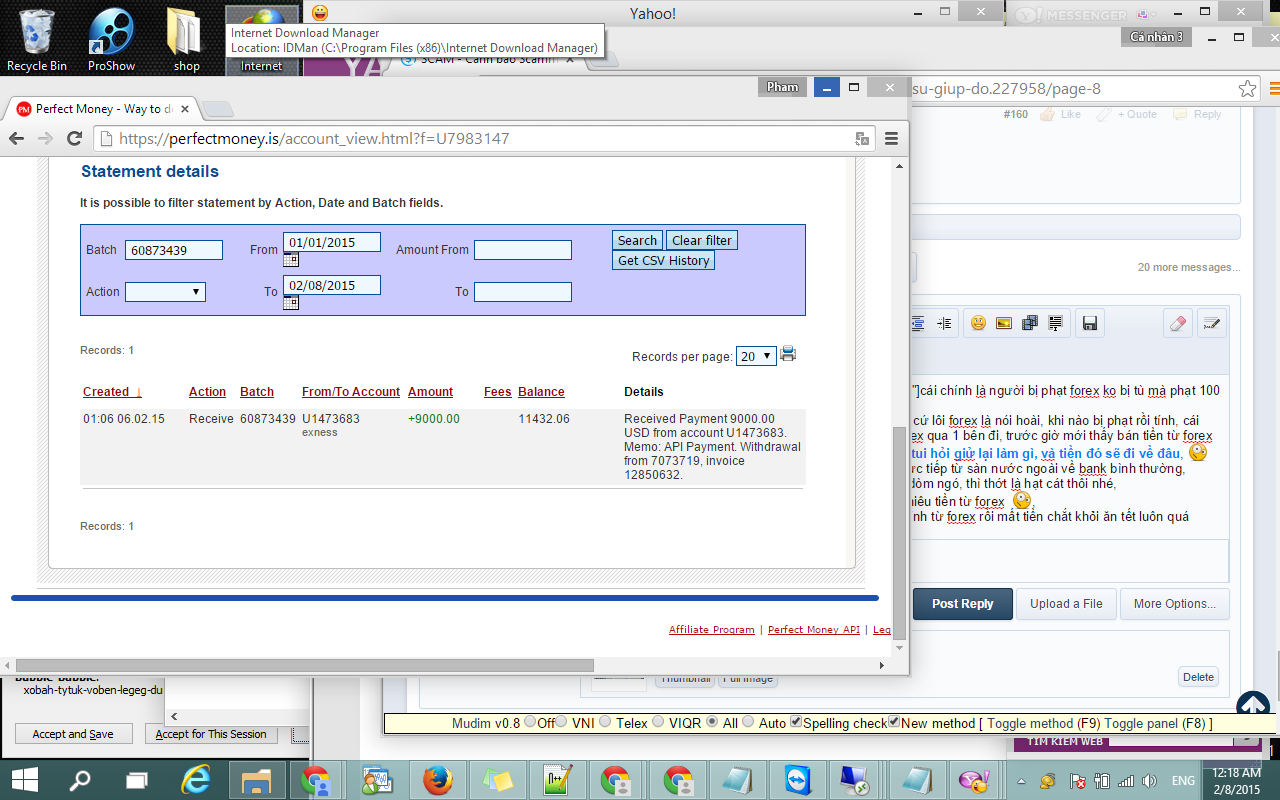Open the Perfect Money API link
Viewport: 1280px width, 800px height.
pyautogui.click(x=814, y=630)
